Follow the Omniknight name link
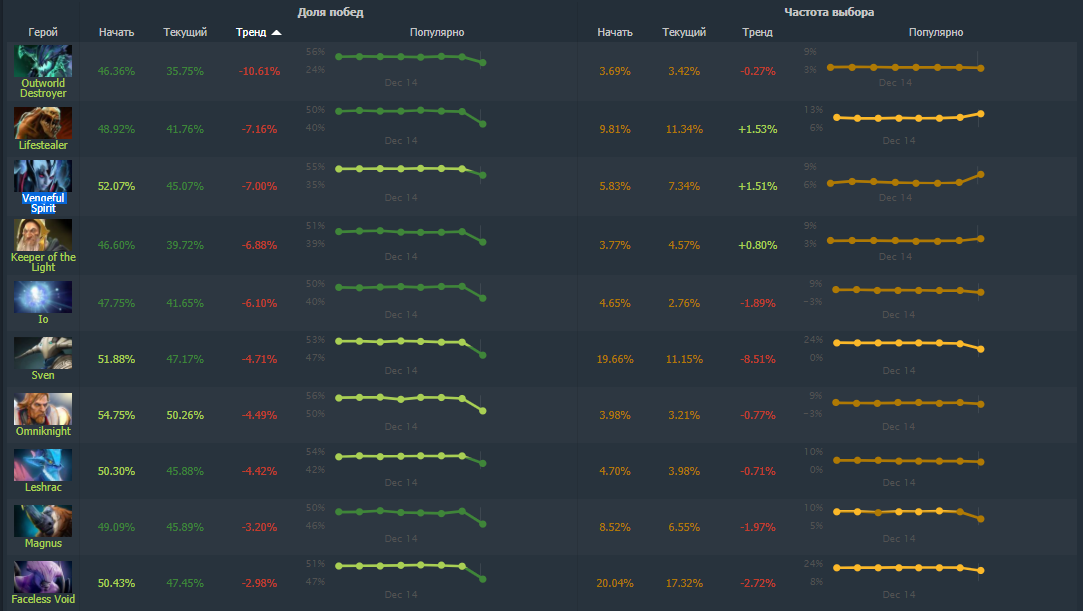1083x611 pixels. pos(43,431)
